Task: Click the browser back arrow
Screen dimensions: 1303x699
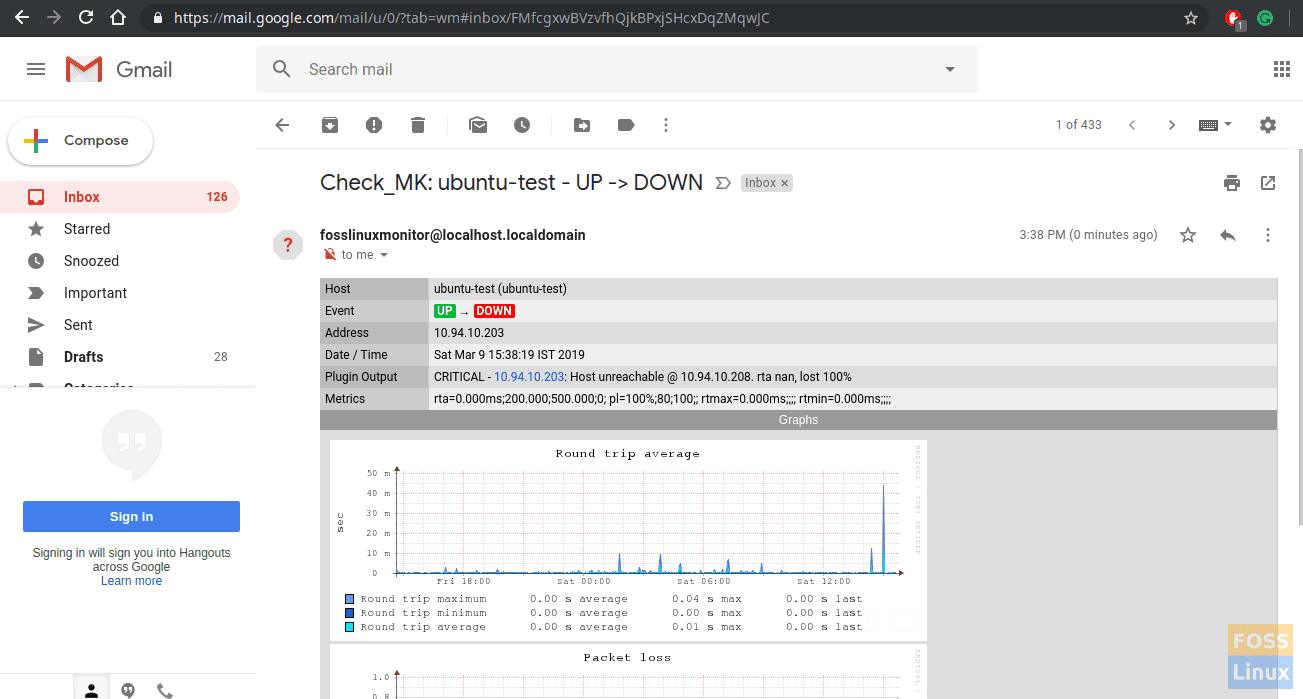Action: (22, 18)
